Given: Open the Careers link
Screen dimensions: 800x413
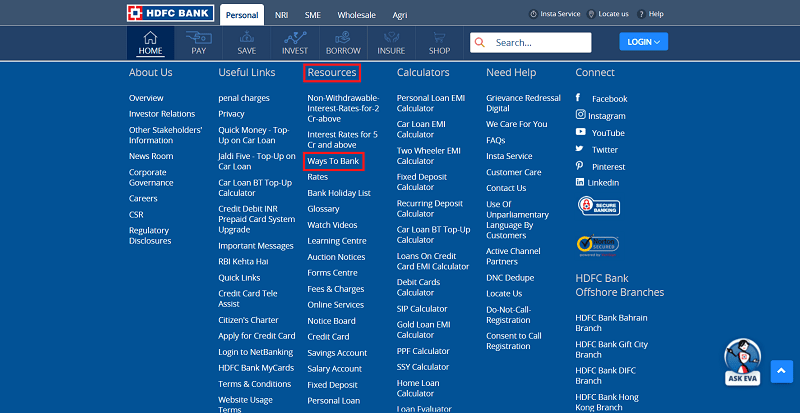Looking at the screenshot, I should tap(143, 199).
